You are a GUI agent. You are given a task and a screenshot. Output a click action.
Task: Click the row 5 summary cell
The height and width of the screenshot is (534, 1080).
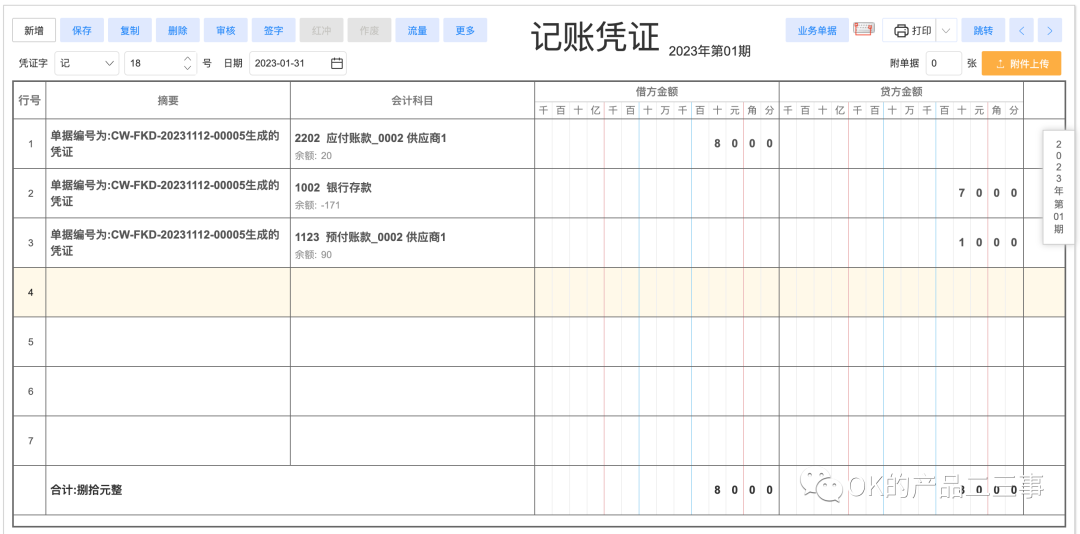(x=168, y=342)
